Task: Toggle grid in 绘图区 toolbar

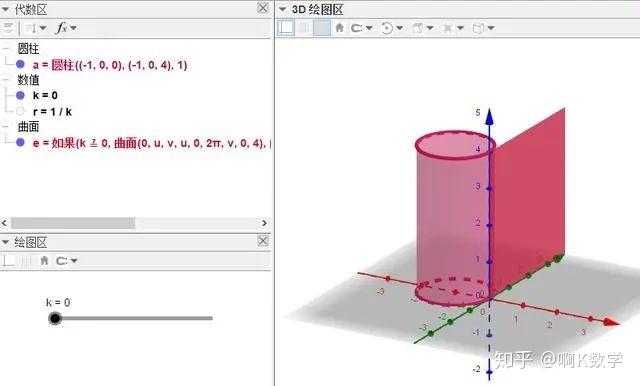Action: pyautogui.click(x=26, y=260)
